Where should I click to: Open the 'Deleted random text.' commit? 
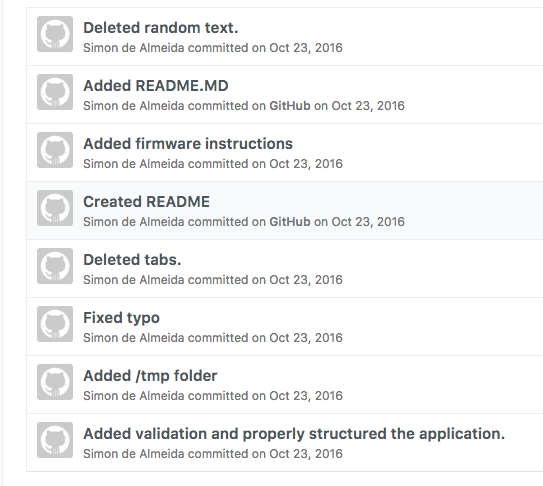[x=161, y=28]
